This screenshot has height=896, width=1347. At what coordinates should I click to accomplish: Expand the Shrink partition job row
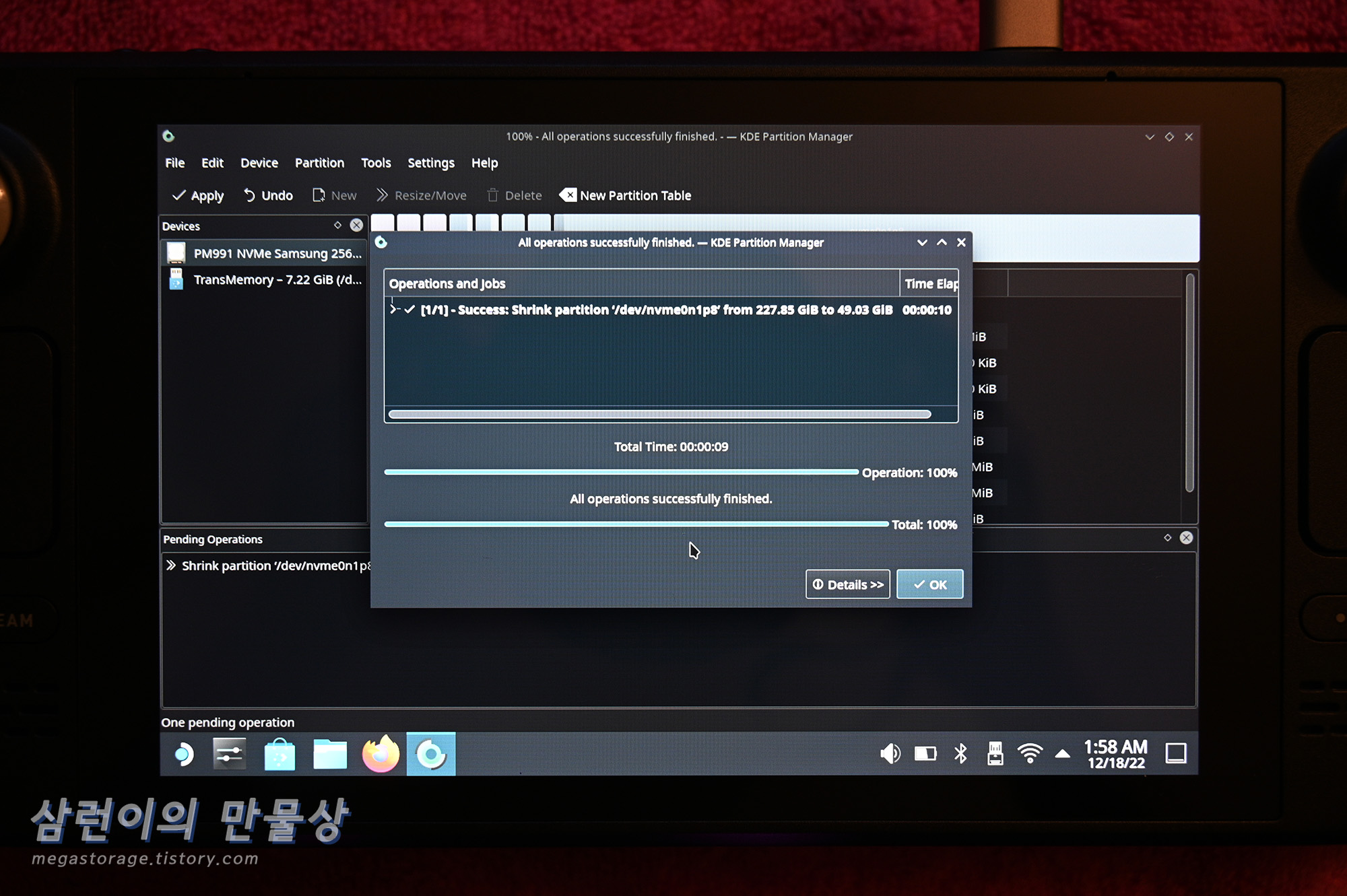[394, 310]
